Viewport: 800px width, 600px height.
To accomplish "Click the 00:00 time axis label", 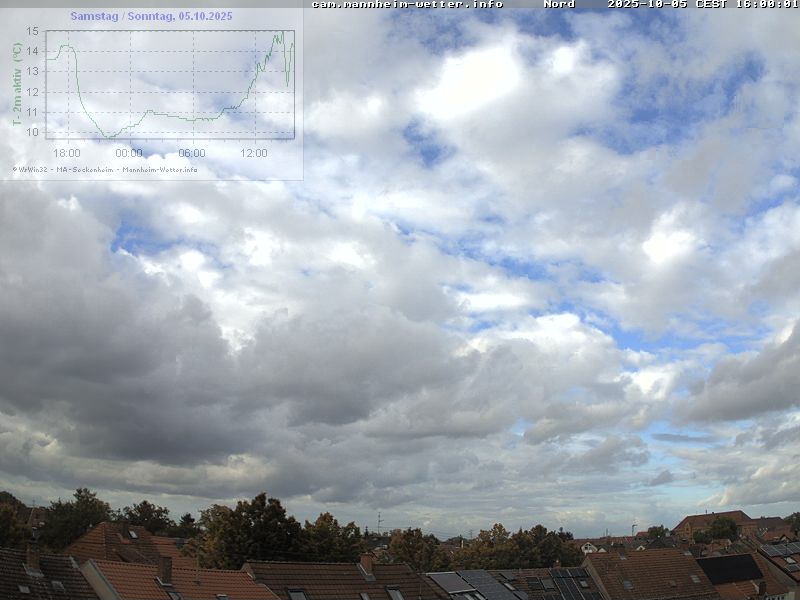I will pyautogui.click(x=129, y=153).
